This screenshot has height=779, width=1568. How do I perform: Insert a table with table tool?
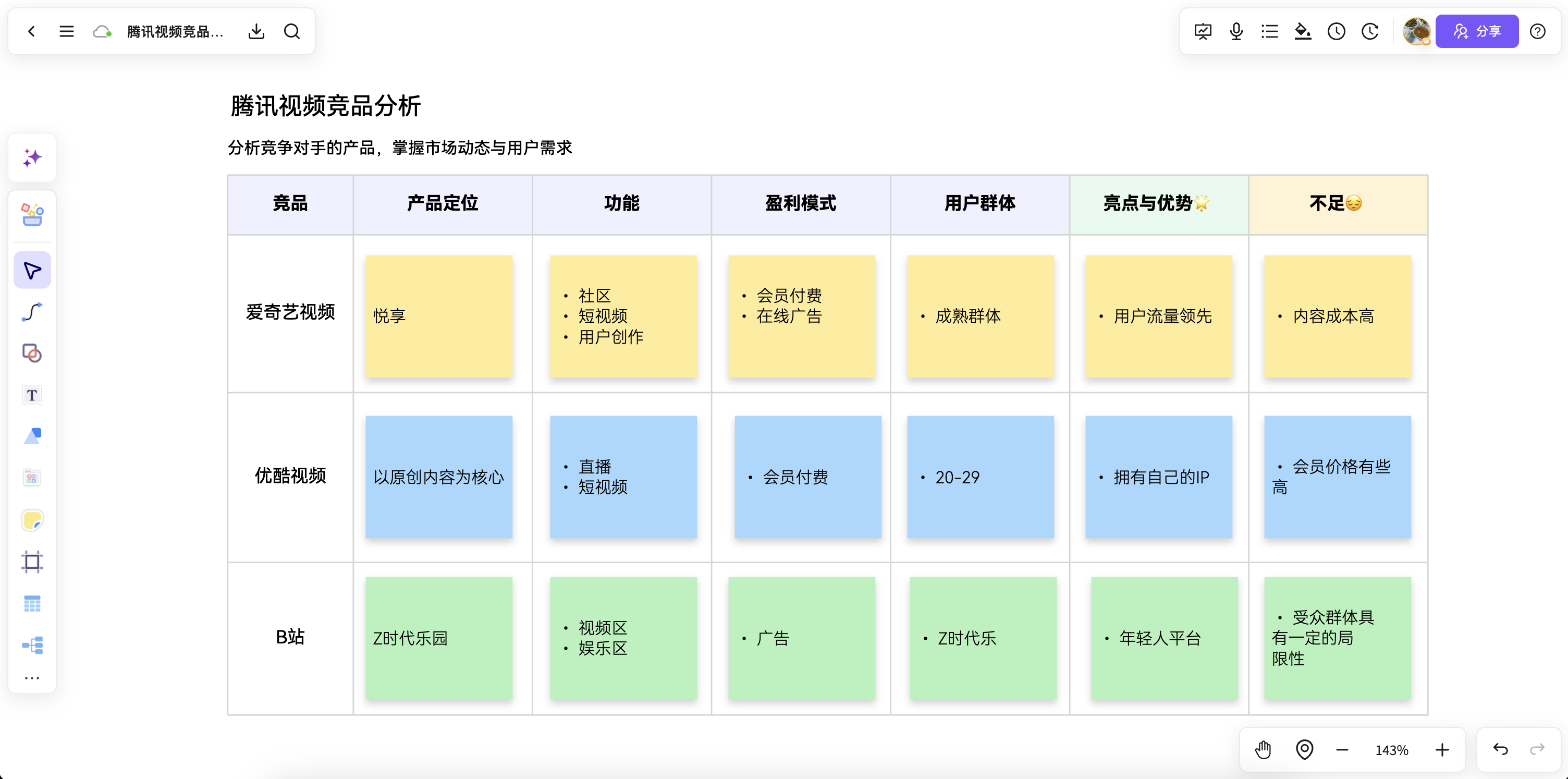click(32, 604)
